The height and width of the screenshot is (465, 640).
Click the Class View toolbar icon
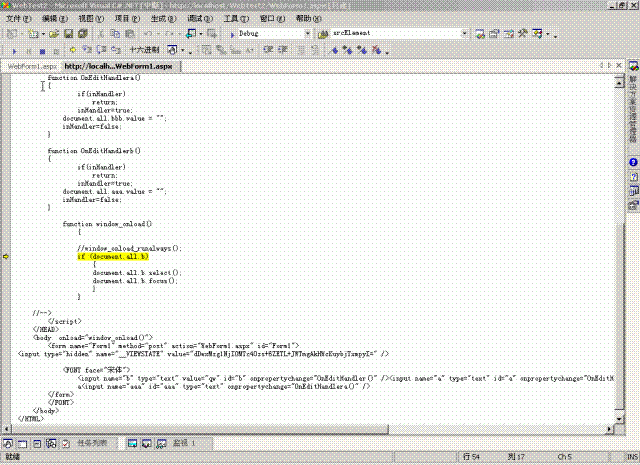pyautogui.click(x=538, y=33)
